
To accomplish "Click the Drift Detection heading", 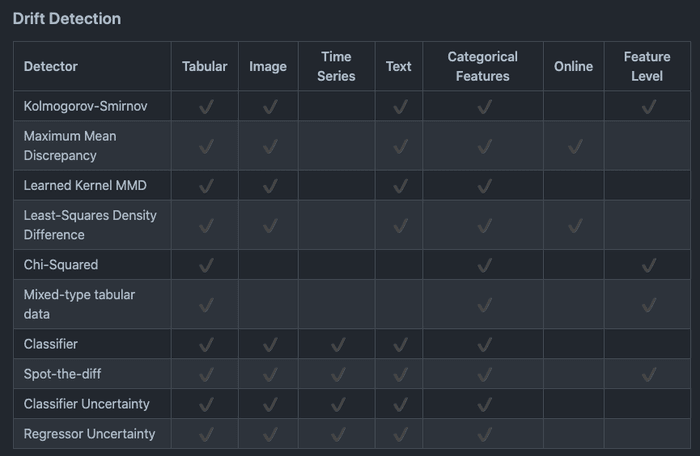I will (x=67, y=19).
